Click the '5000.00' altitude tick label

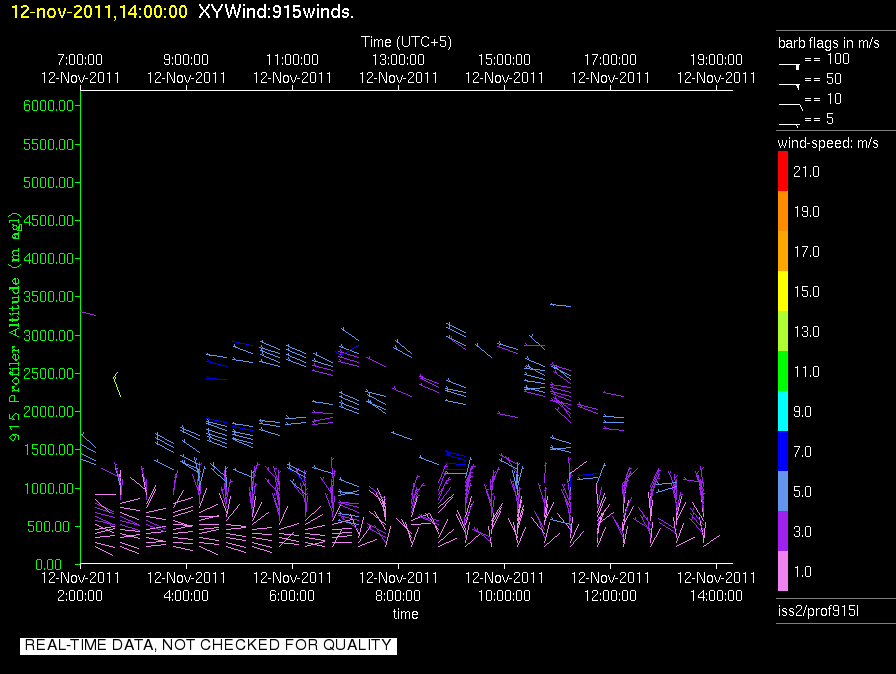tap(49, 183)
